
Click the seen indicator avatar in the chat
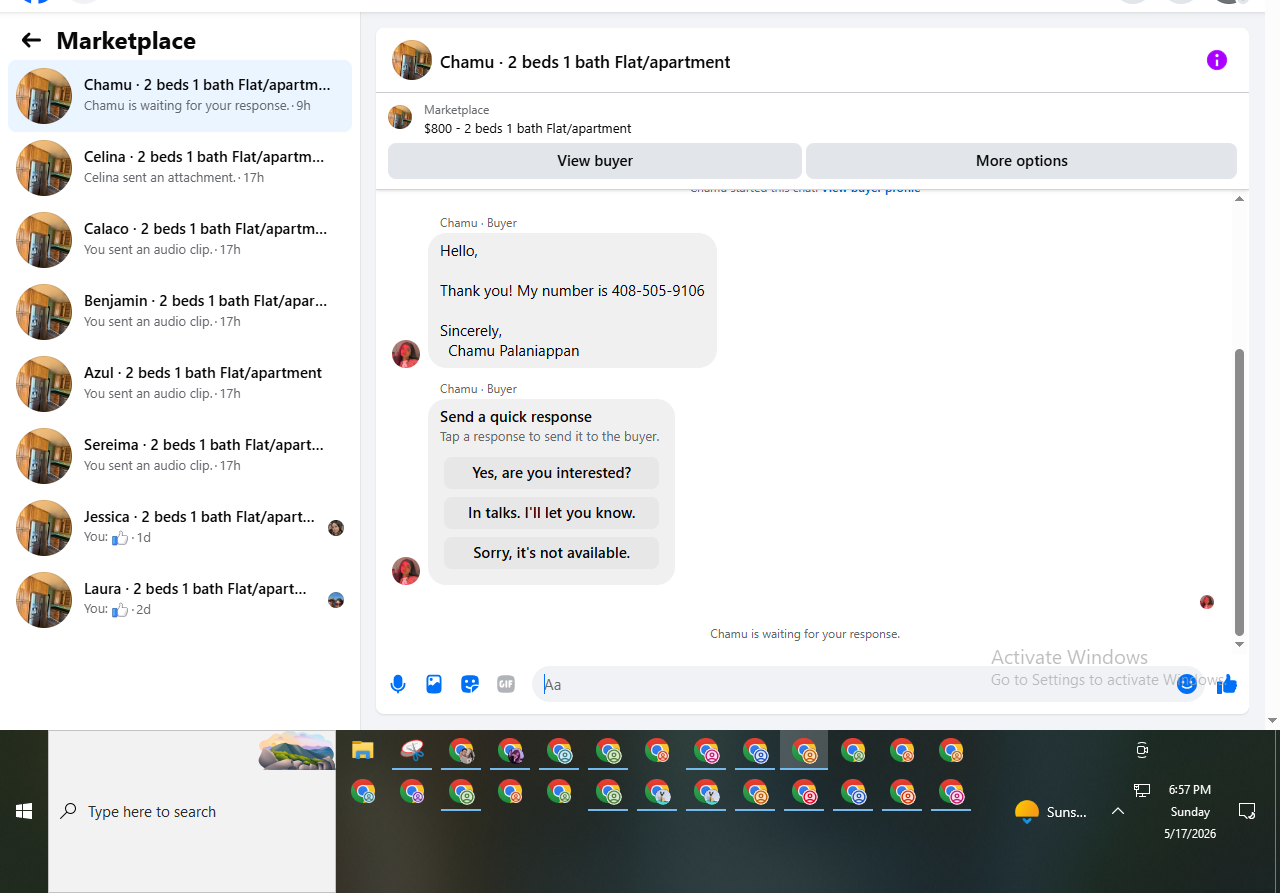point(1207,602)
